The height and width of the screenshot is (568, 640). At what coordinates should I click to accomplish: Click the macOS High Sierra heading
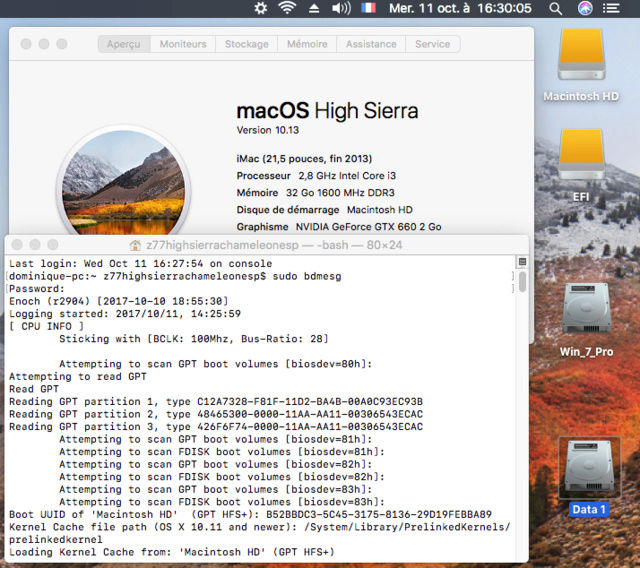tap(327, 111)
